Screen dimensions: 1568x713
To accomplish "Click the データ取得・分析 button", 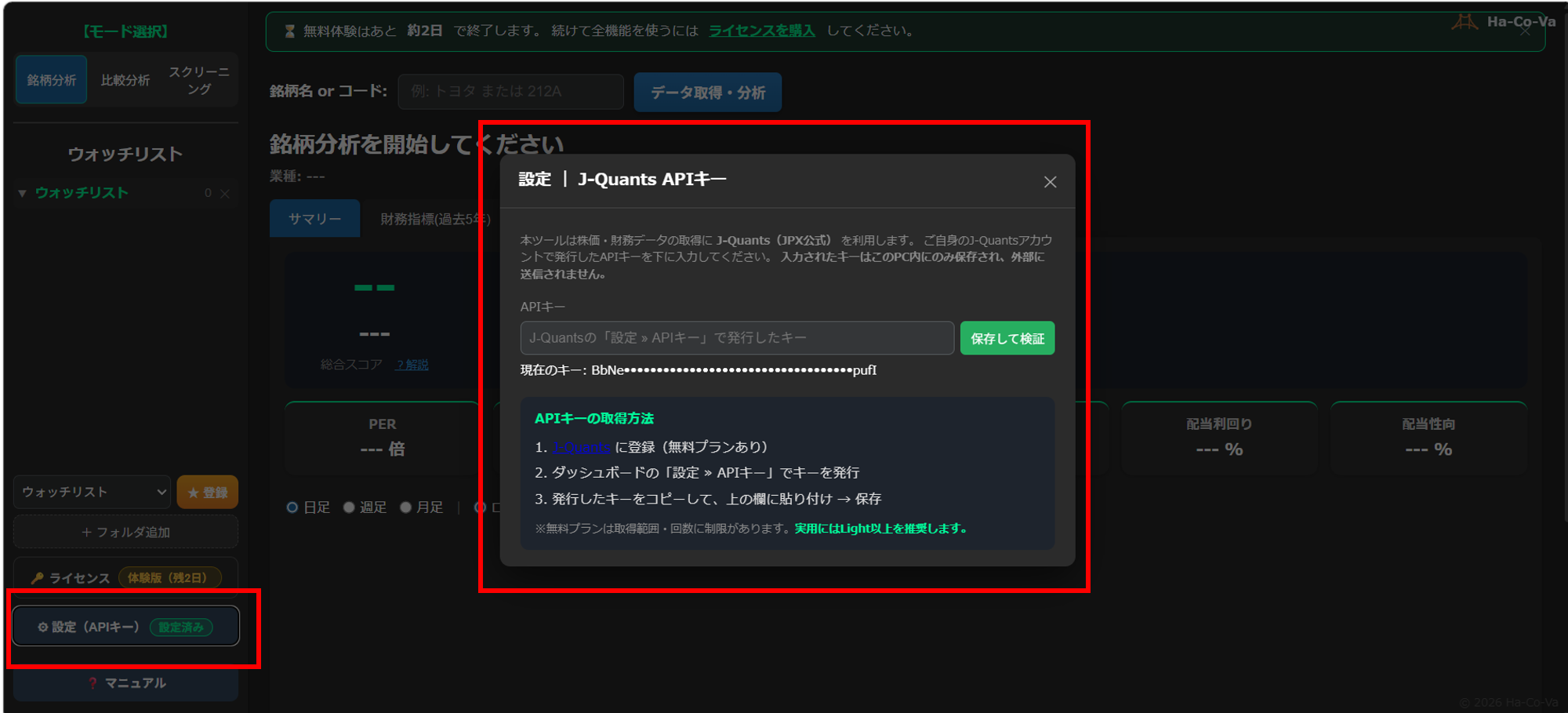I will [708, 93].
